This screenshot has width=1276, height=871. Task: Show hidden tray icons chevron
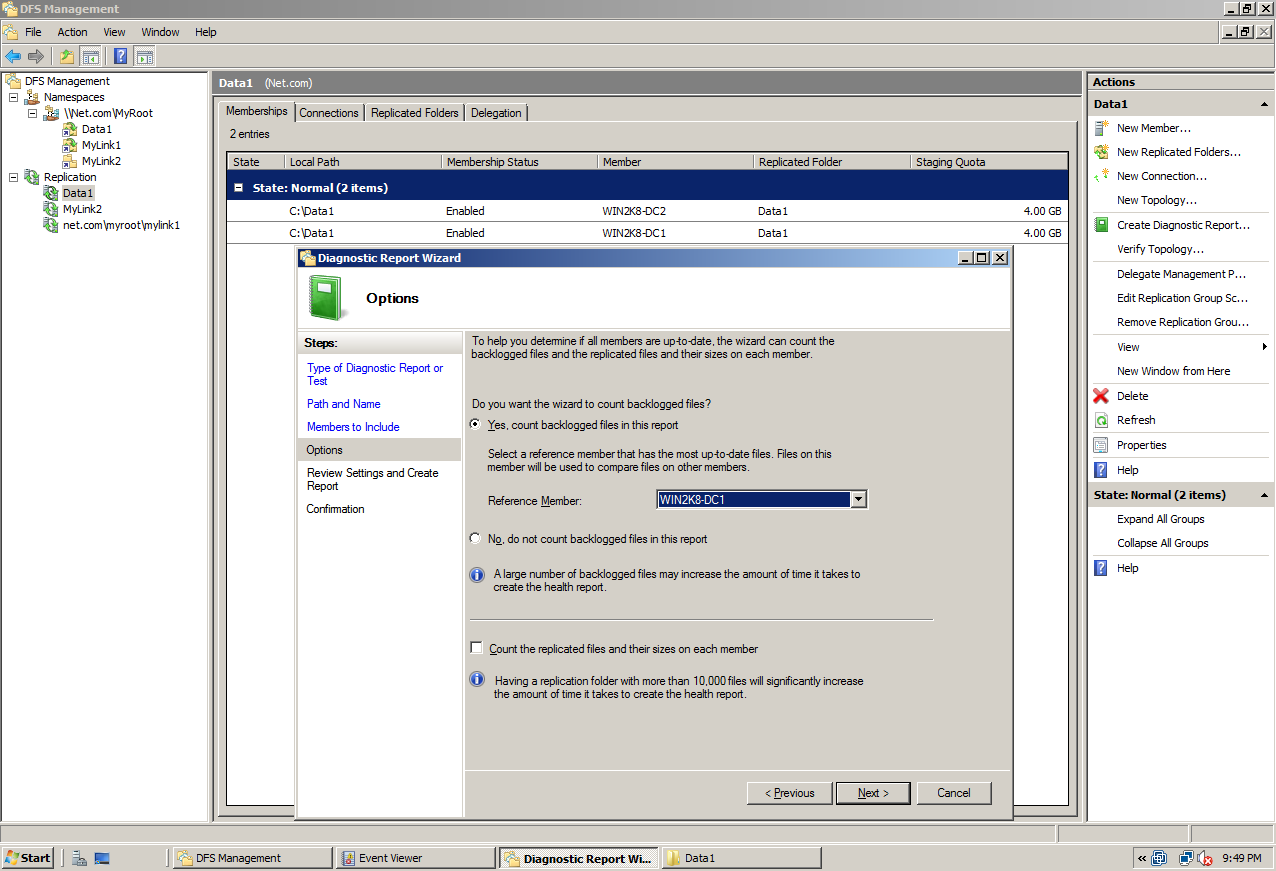coord(1142,858)
